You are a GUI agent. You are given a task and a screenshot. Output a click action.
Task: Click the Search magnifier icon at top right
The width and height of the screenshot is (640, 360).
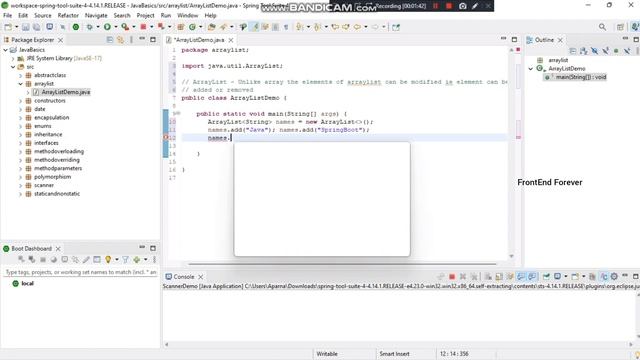click(602, 27)
